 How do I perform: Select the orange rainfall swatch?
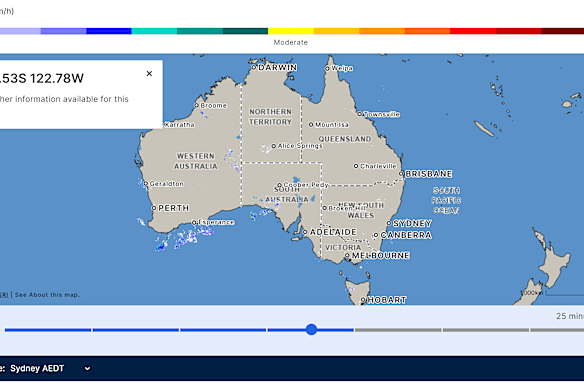[x=382, y=31]
